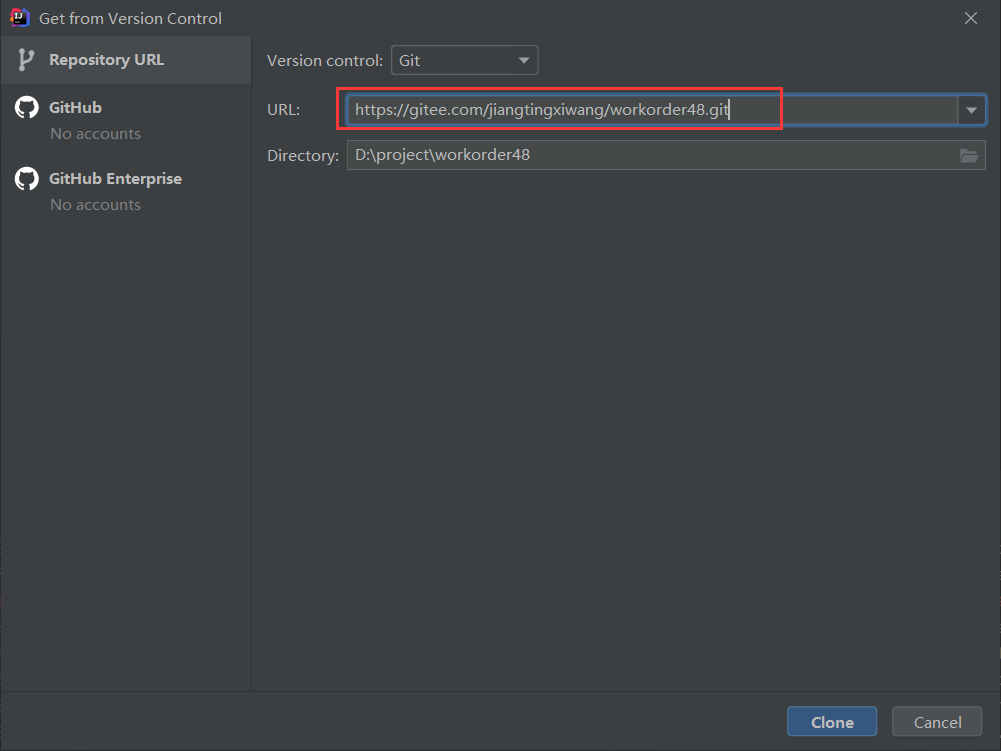The height and width of the screenshot is (751, 1001).
Task: Browse for directory with folder icon
Action: pos(968,155)
